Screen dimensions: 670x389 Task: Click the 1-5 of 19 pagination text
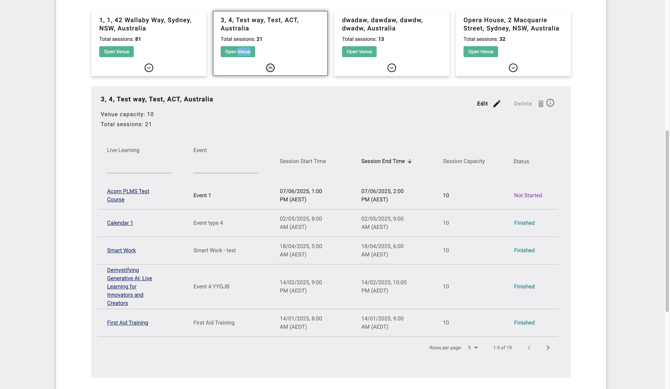[502, 348]
